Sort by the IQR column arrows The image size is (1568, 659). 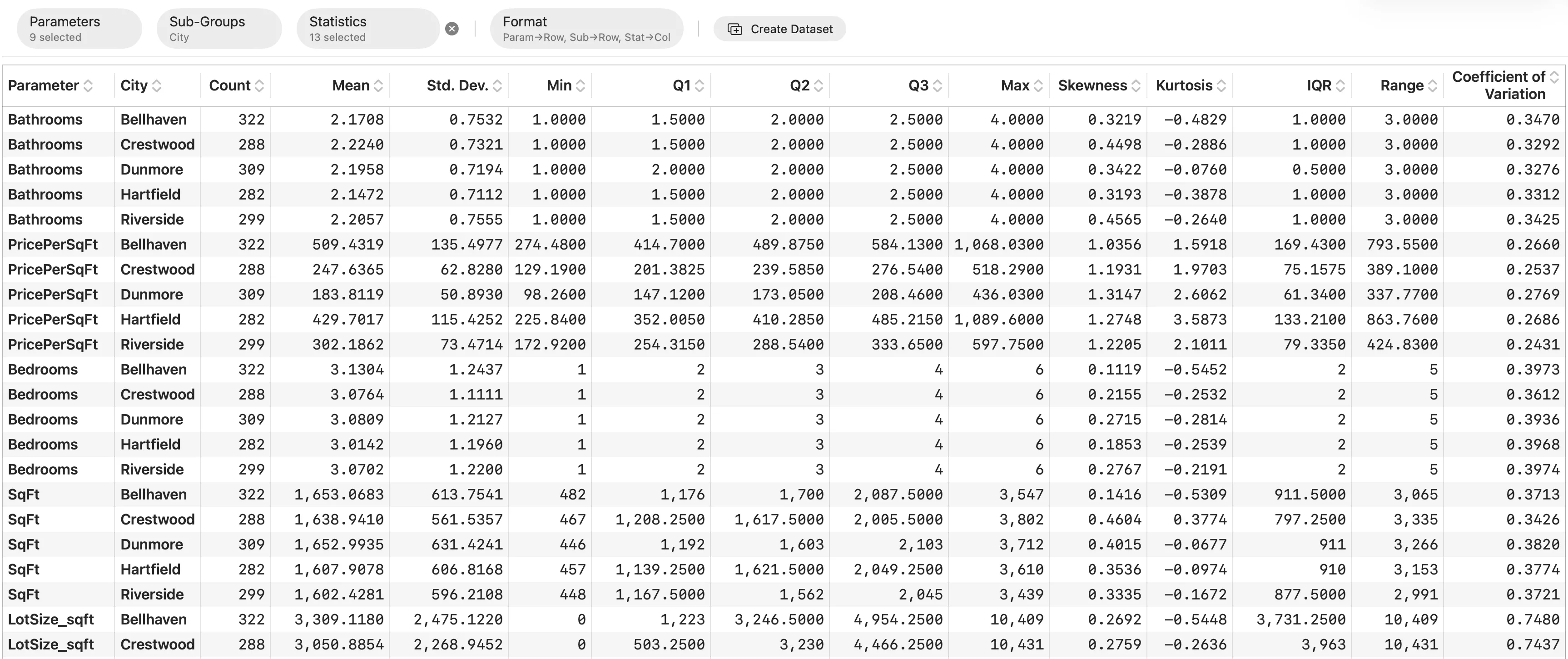1340,86
